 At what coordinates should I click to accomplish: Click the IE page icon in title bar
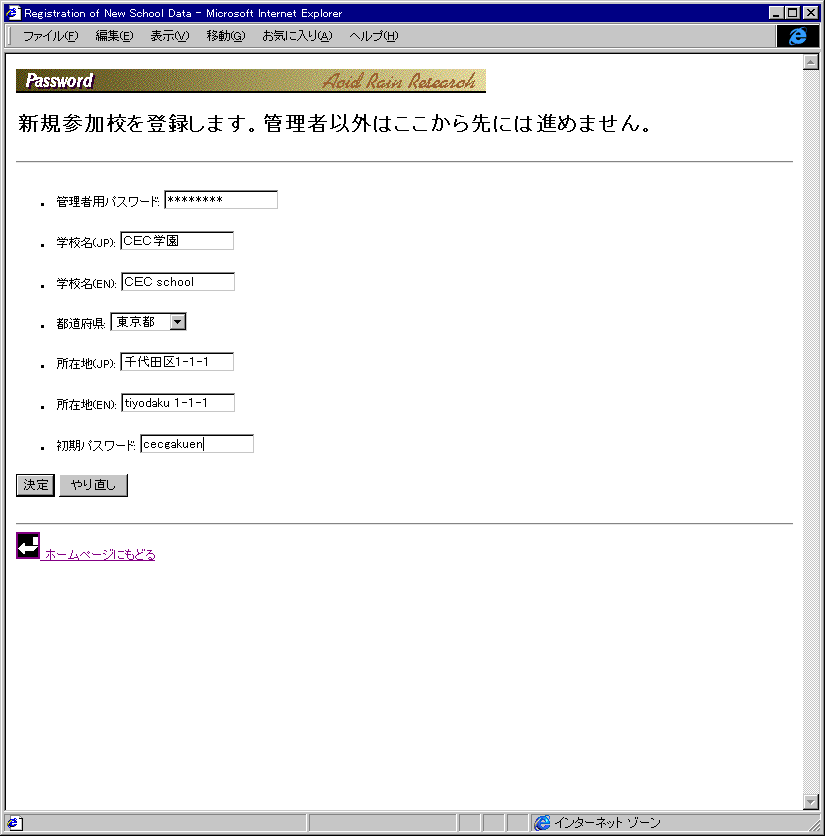tap(13, 13)
